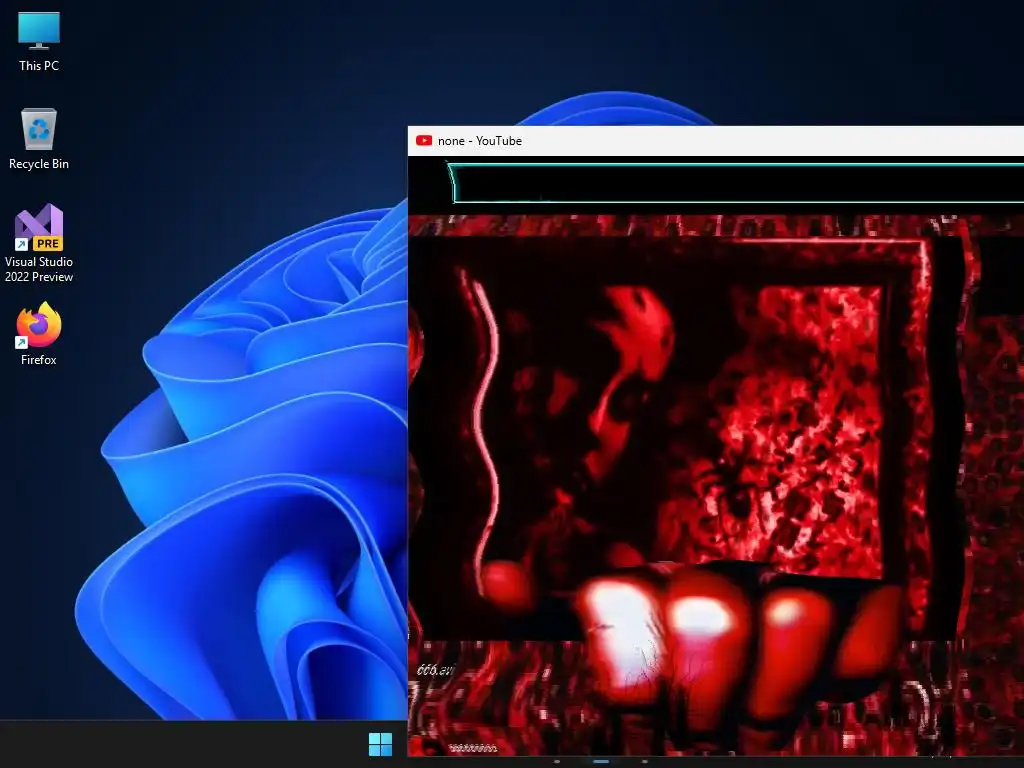
Task: Click the red glitch video frame
Action: tap(716, 486)
